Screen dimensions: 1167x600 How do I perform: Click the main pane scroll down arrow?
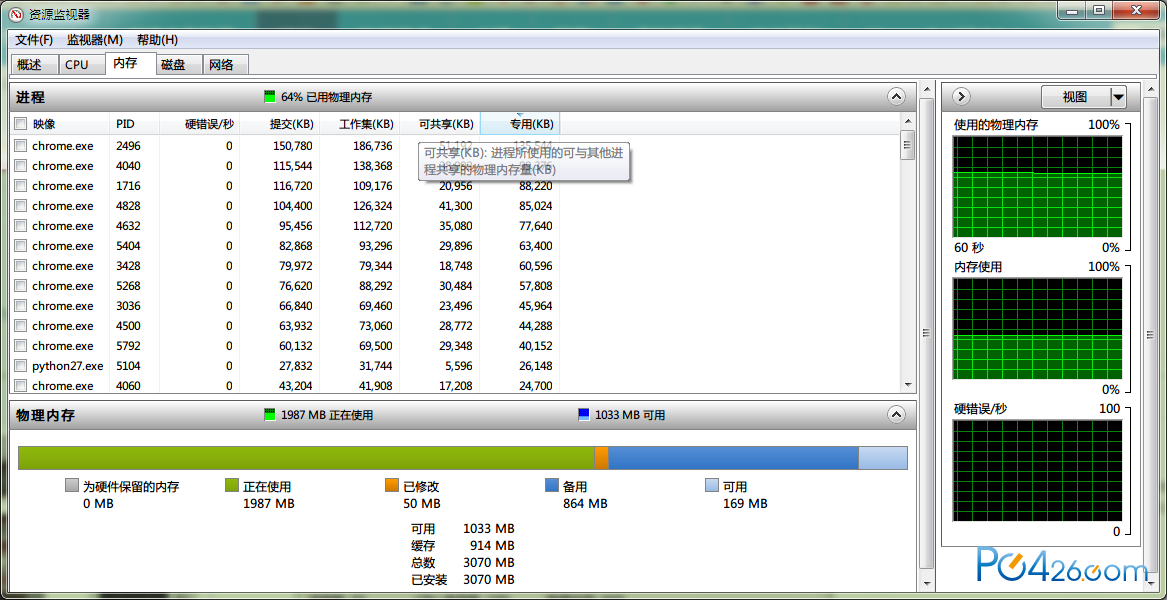tap(927, 584)
